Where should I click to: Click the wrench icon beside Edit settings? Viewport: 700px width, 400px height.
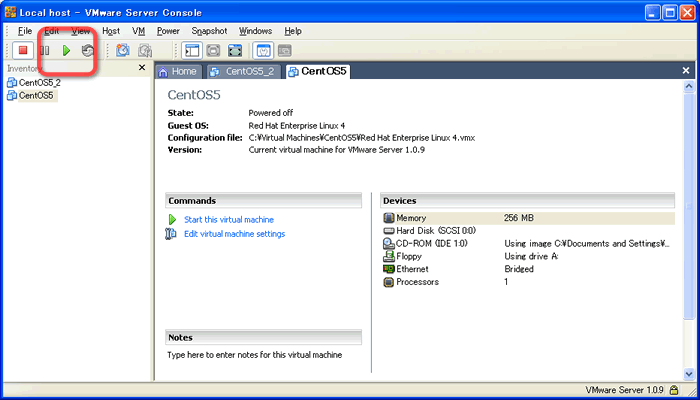point(171,234)
